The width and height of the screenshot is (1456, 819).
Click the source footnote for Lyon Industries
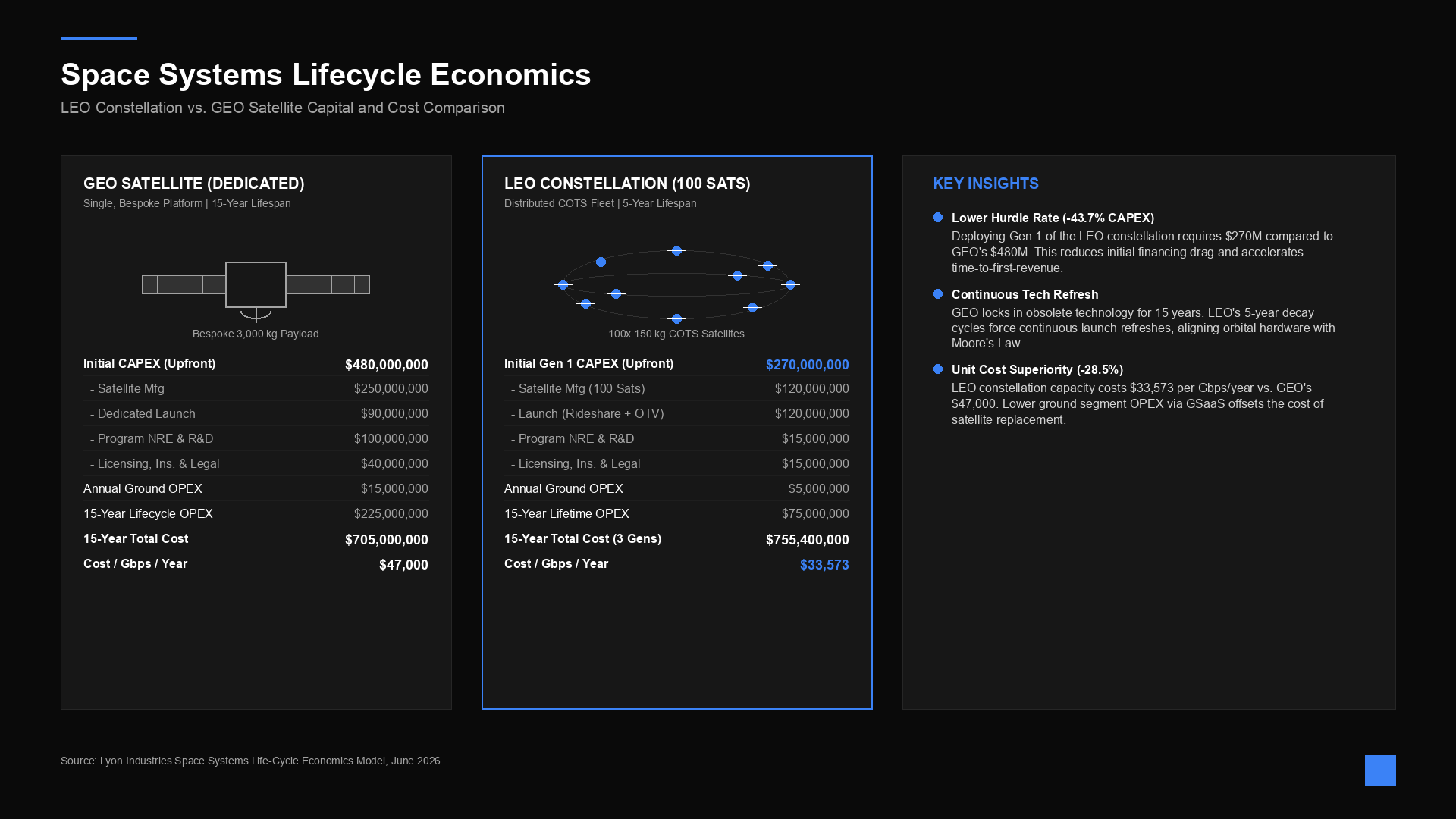(252, 761)
